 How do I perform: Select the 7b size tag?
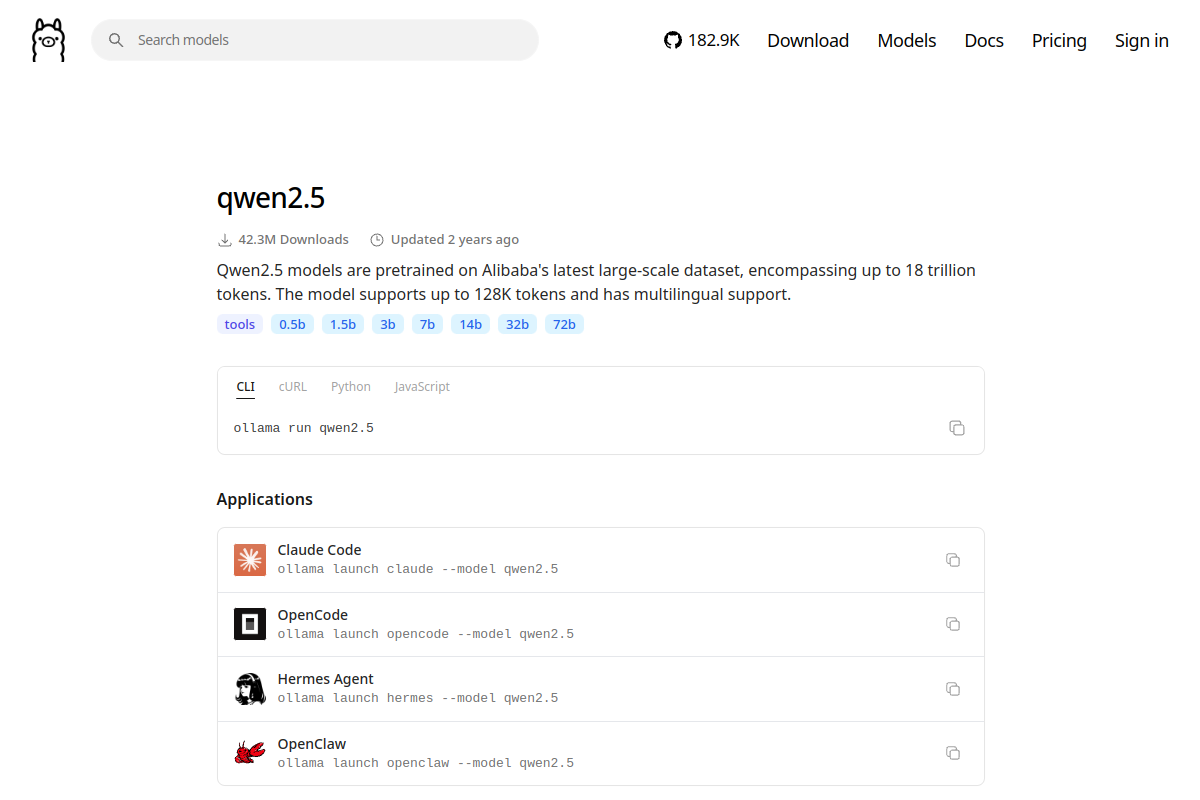click(427, 324)
